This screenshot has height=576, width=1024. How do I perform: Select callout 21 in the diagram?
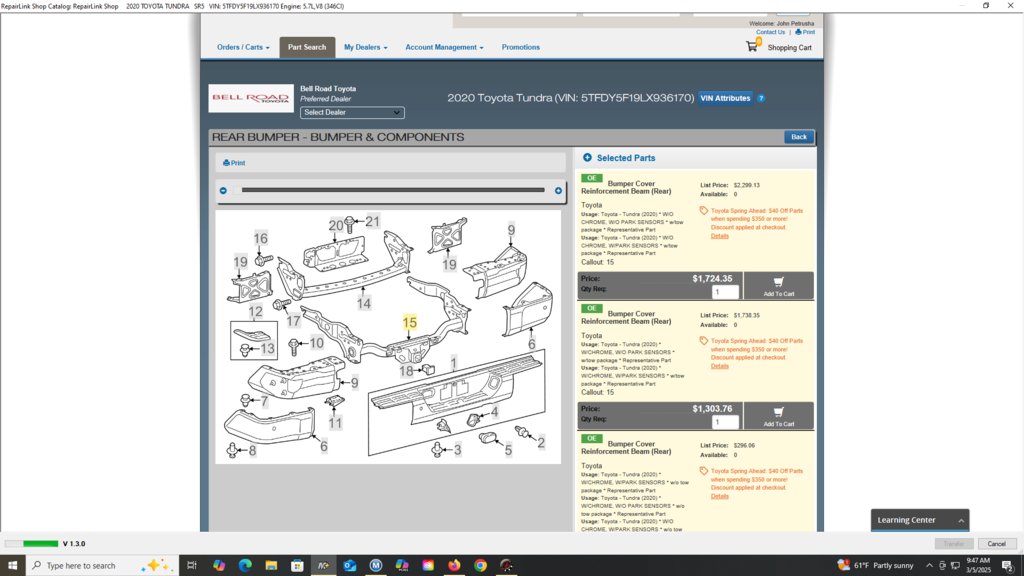click(x=372, y=221)
